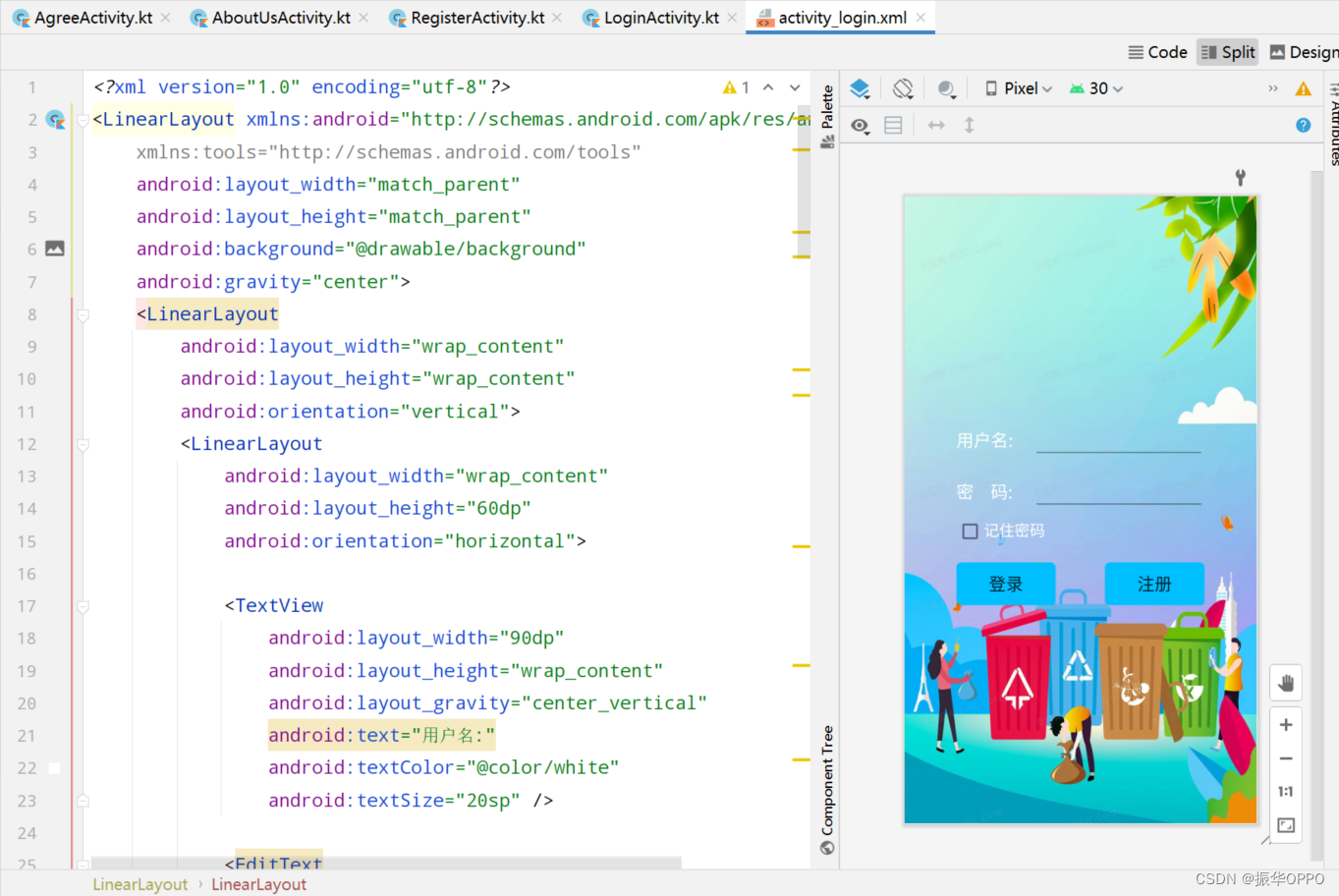Click the 用户名 input field in preview
The height and width of the screenshot is (896, 1339).
[x=1119, y=440]
